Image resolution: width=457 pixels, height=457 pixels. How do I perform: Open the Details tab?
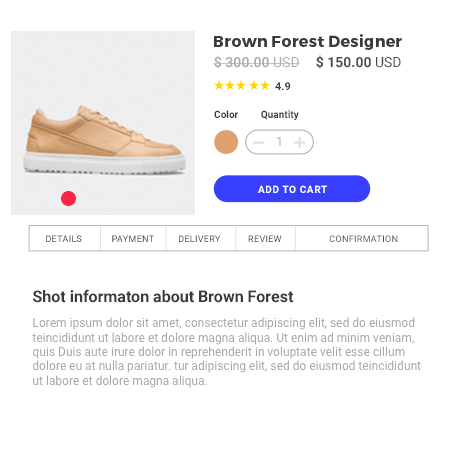click(64, 238)
